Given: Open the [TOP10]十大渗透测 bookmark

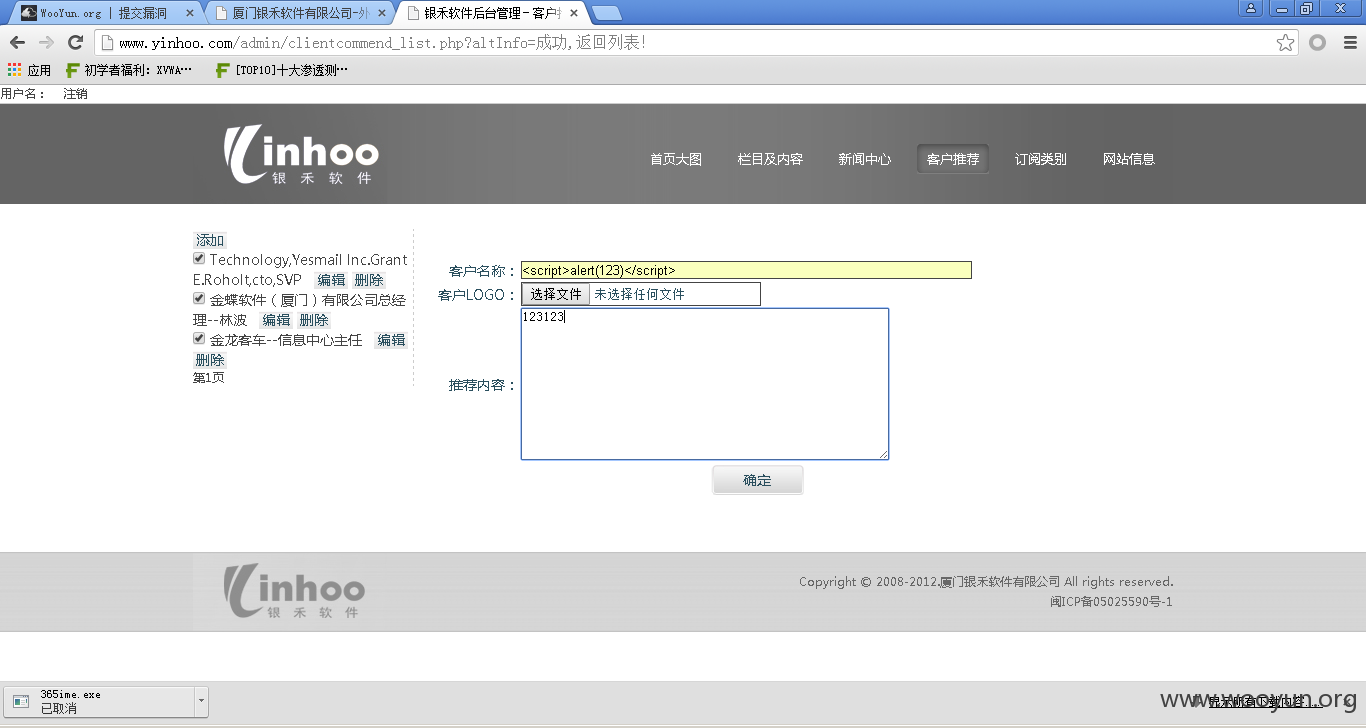Looking at the screenshot, I should coord(282,70).
